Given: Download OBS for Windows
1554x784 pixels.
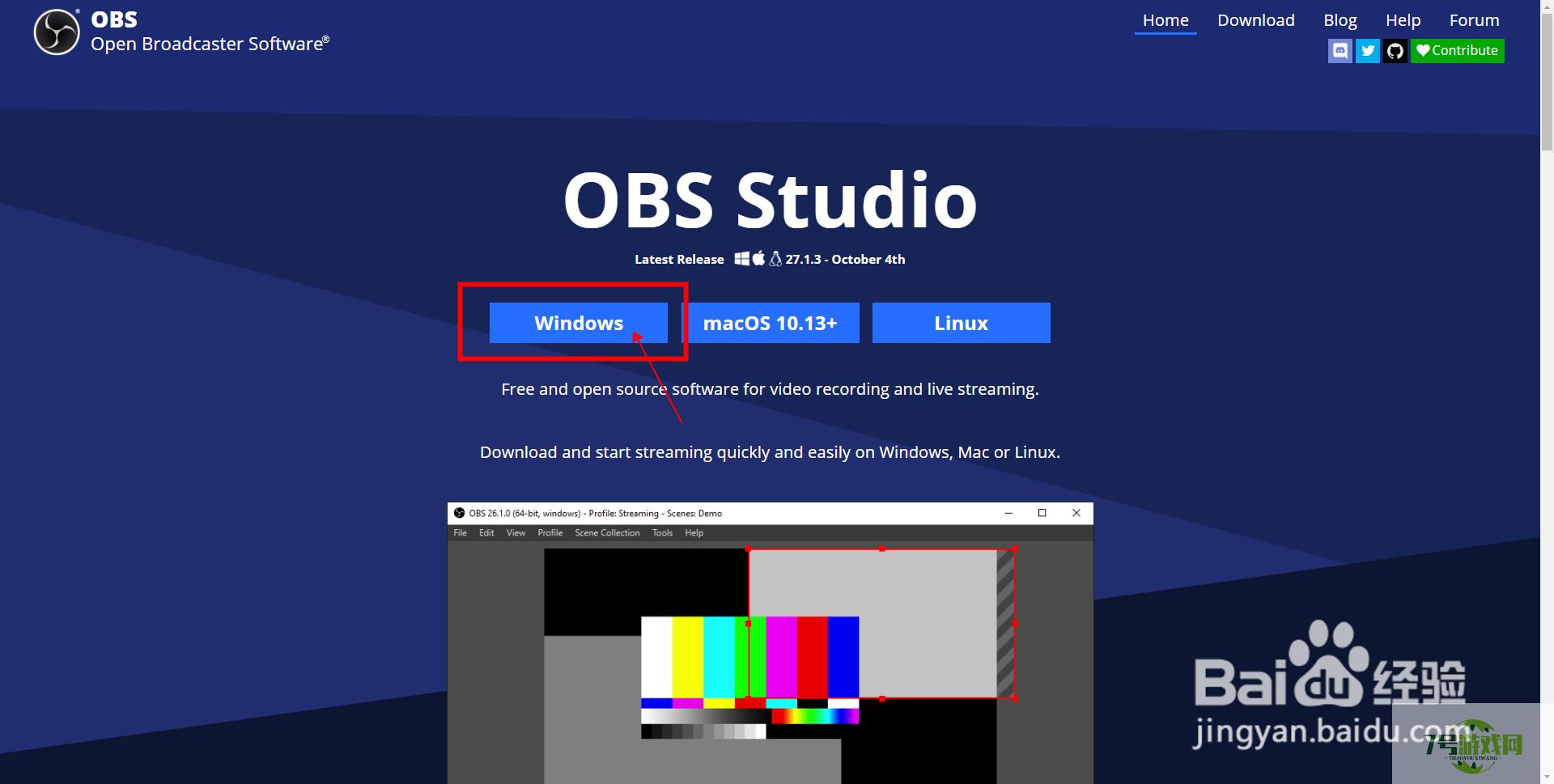Looking at the screenshot, I should (579, 323).
